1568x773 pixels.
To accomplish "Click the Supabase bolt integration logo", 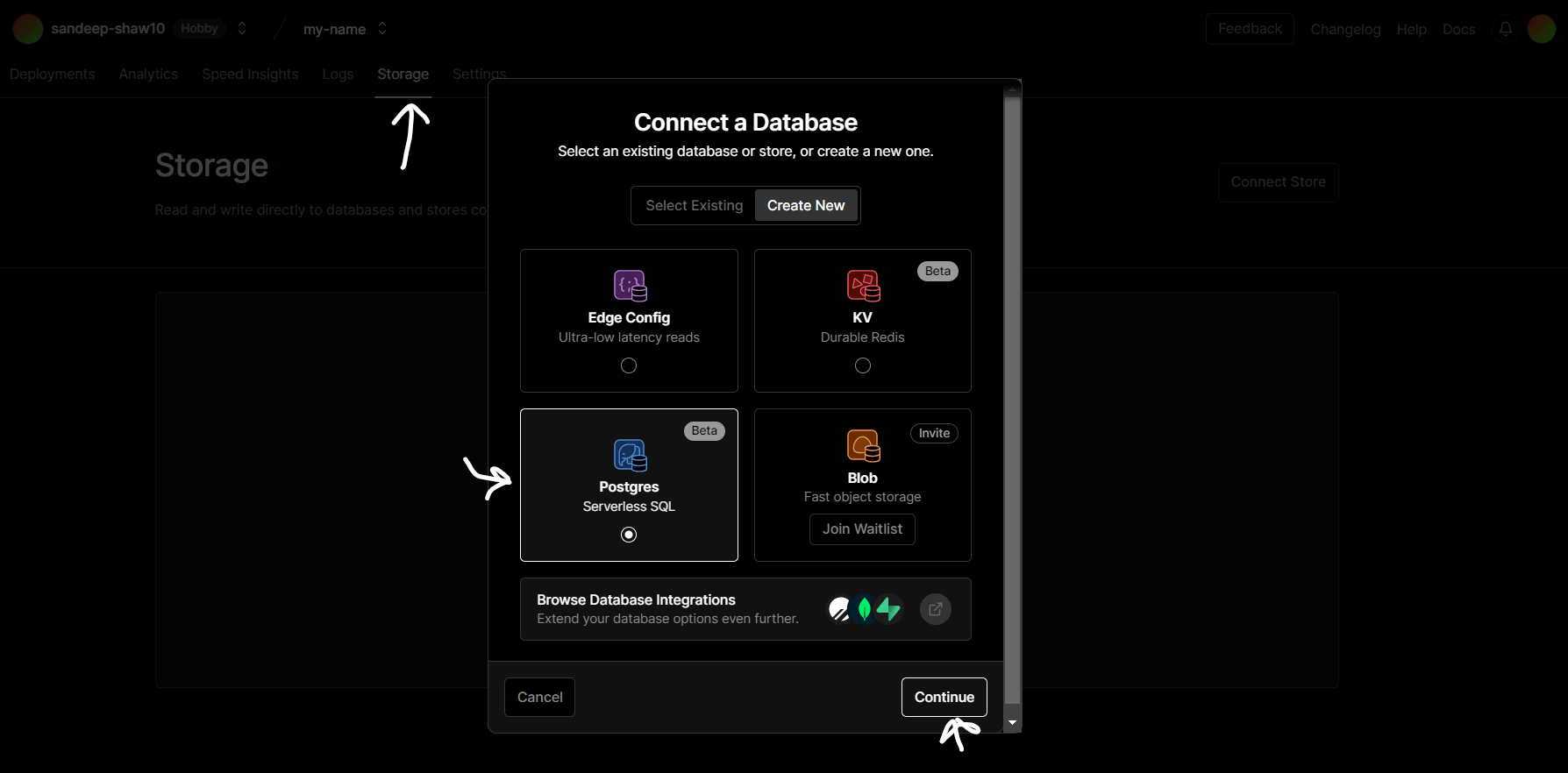I will tap(889, 609).
